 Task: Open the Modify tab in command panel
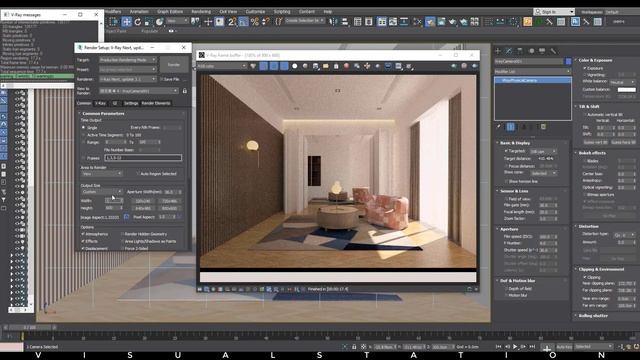tap(509, 51)
